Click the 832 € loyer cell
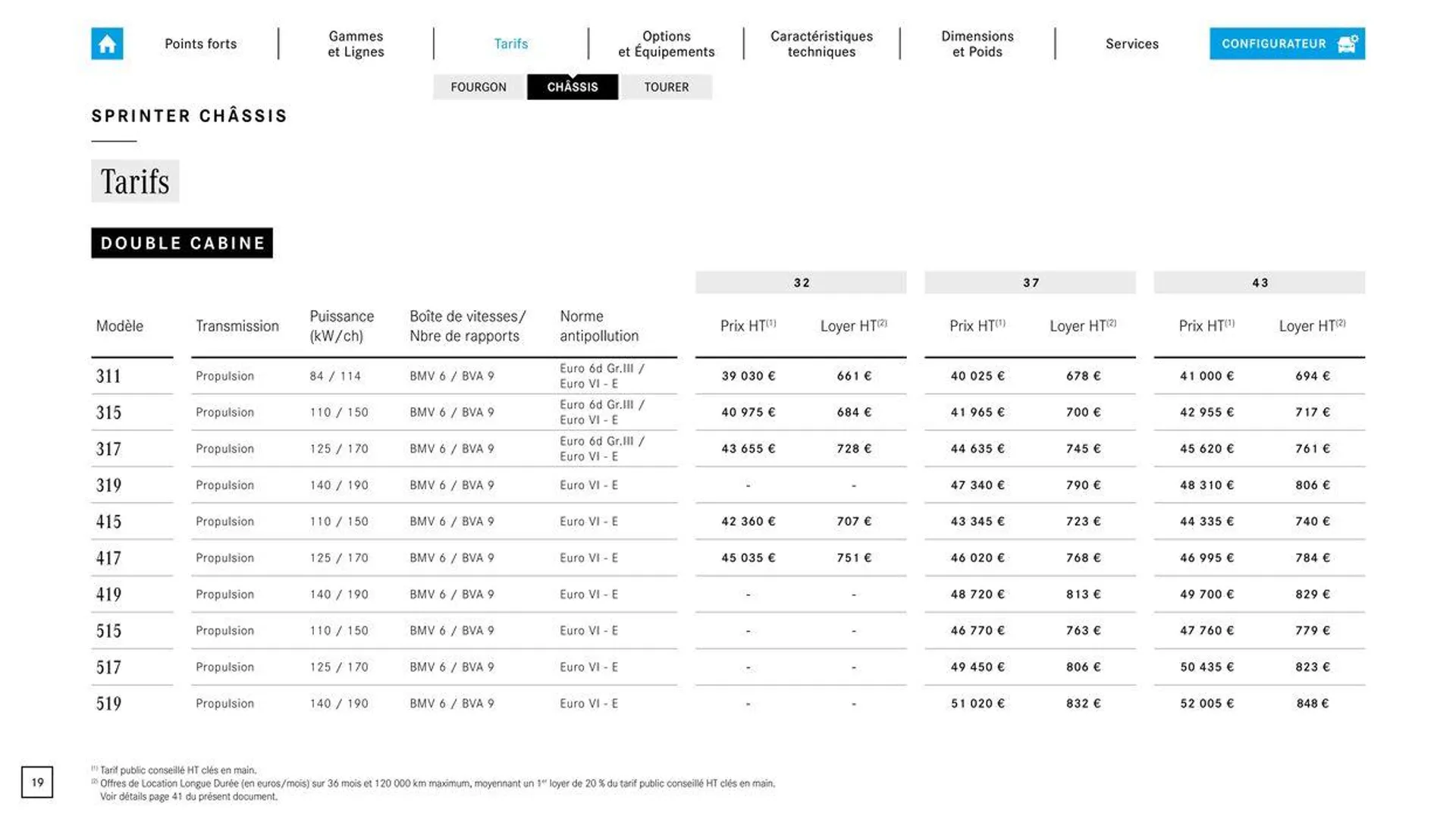The width and height of the screenshot is (1456, 819). click(x=1083, y=704)
